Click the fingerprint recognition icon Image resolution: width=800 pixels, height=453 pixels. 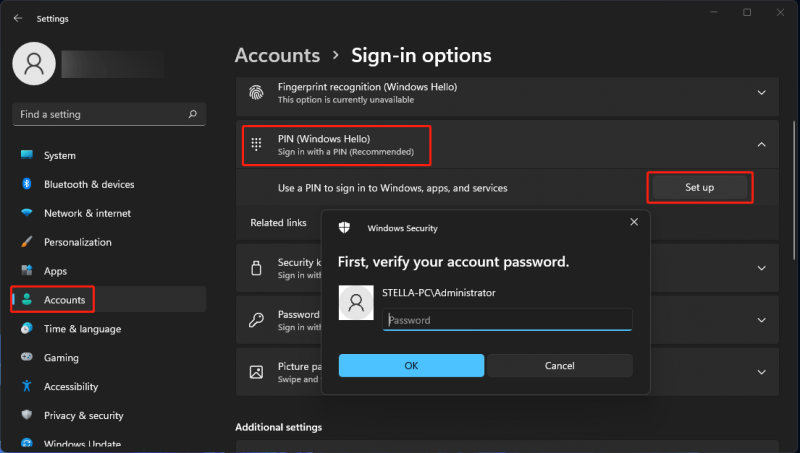point(256,93)
